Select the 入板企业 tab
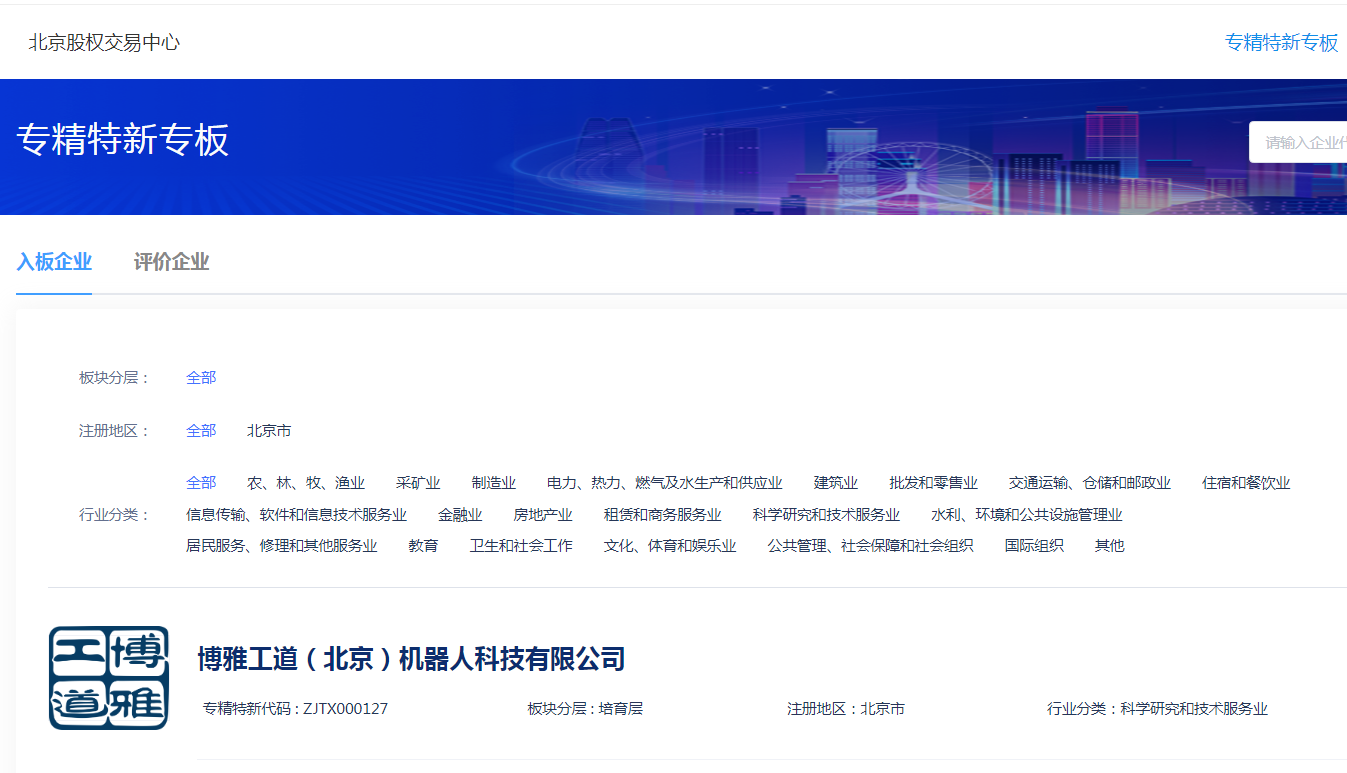Image resolution: width=1347 pixels, height=773 pixels. click(54, 262)
